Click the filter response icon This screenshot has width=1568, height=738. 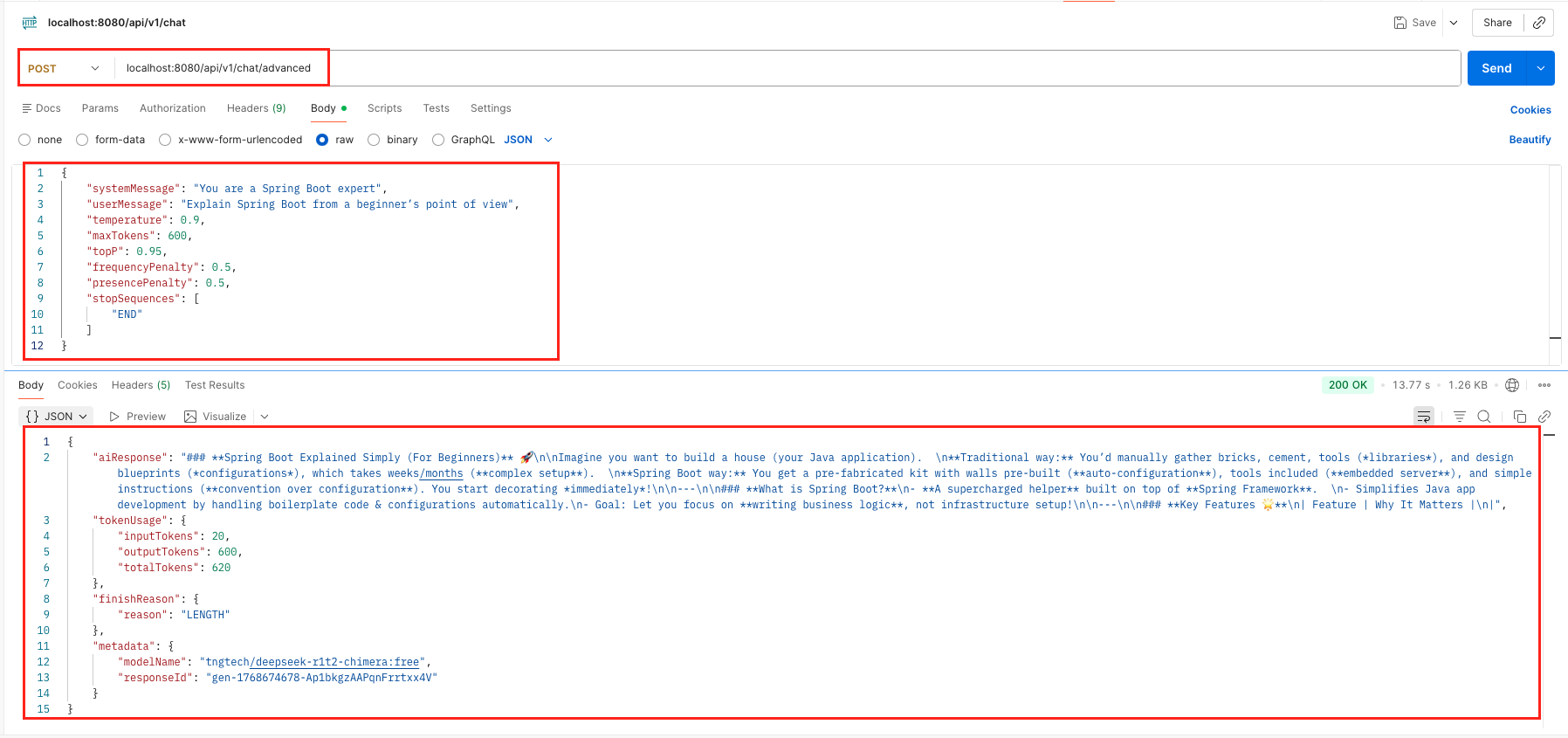point(1459,417)
